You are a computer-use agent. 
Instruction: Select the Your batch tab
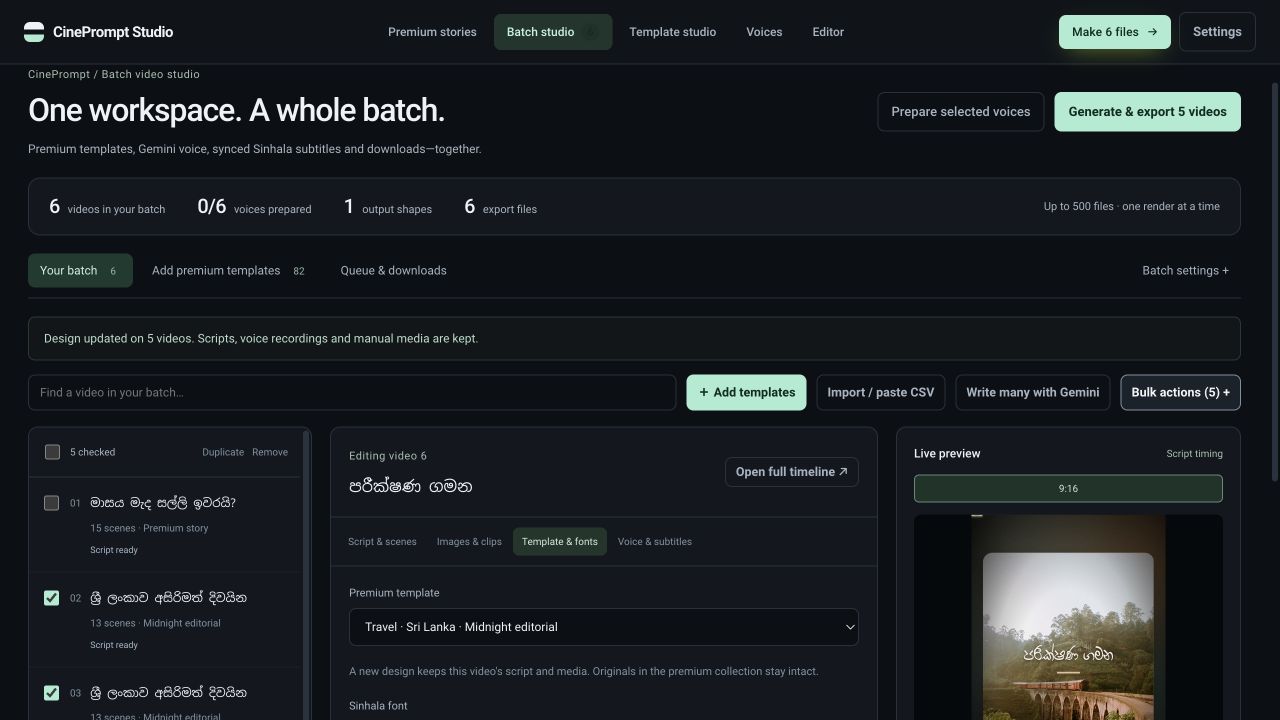pyautogui.click(x=80, y=271)
